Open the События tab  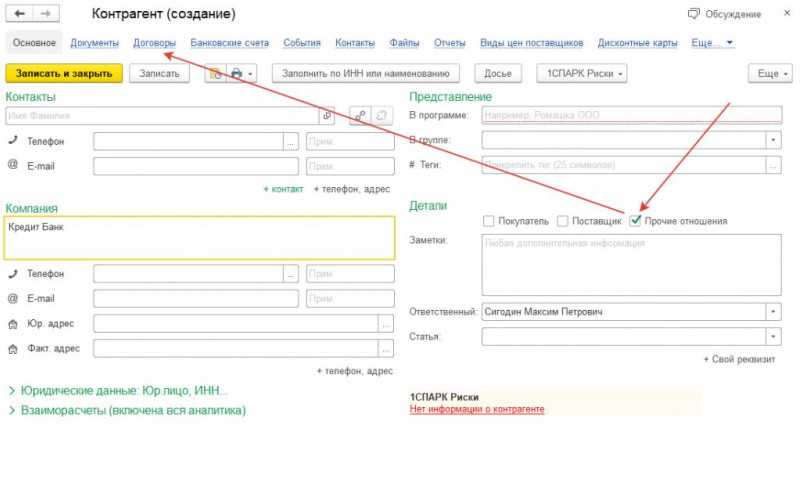click(x=302, y=43)
